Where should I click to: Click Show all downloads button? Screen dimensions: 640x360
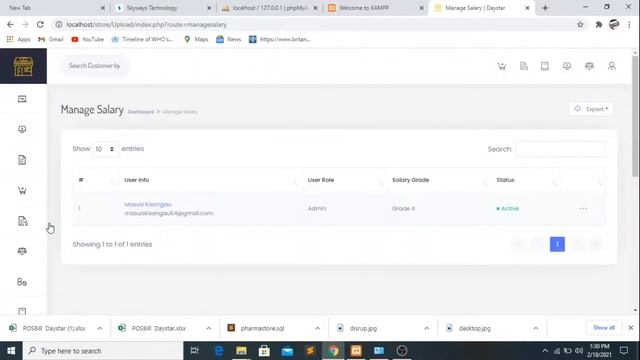tap(604, 328)
